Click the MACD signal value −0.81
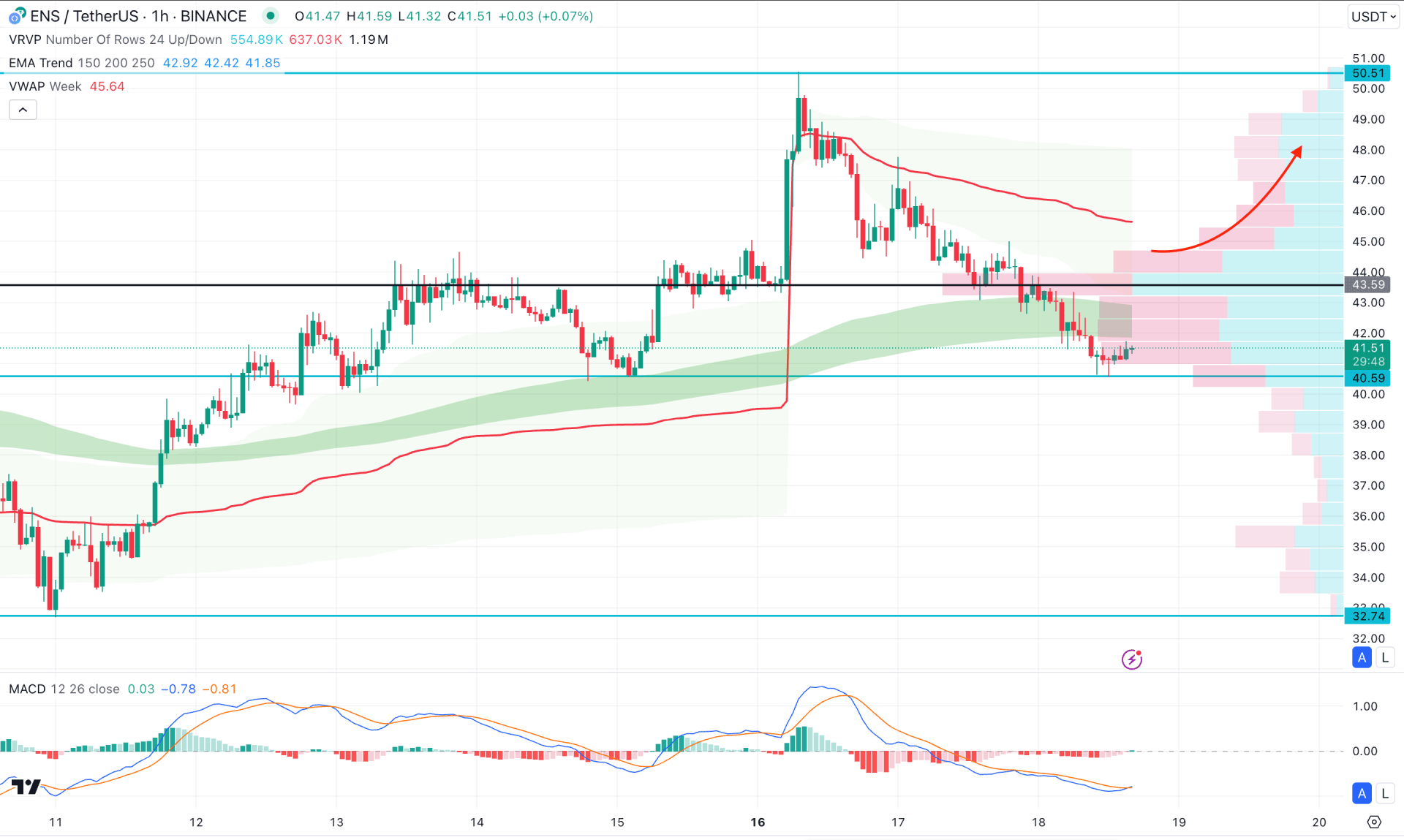This screenshot has height=840, width=1404. click(x=219, y=689)
